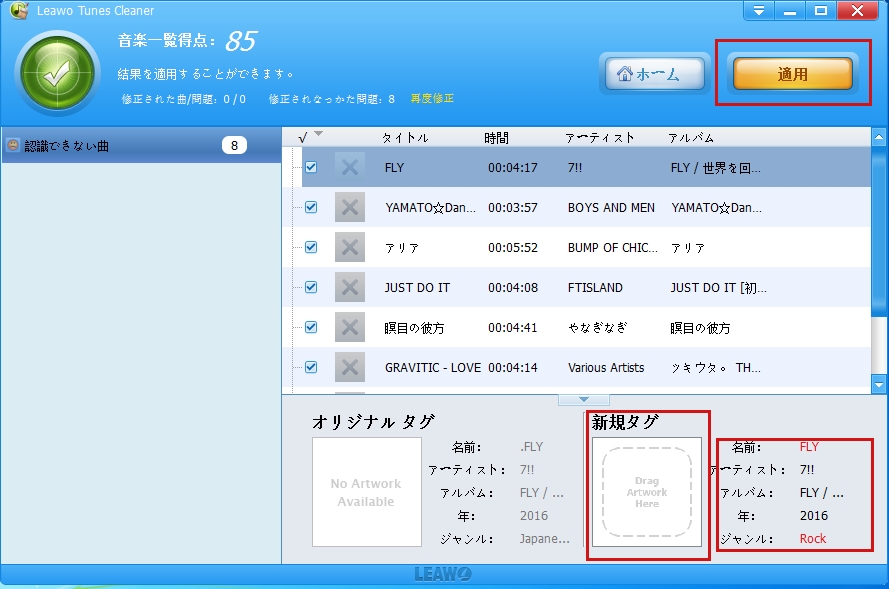Open the title bar dropdown menu arrow
This screenshot has width=889, height=589.
[759, 11]
